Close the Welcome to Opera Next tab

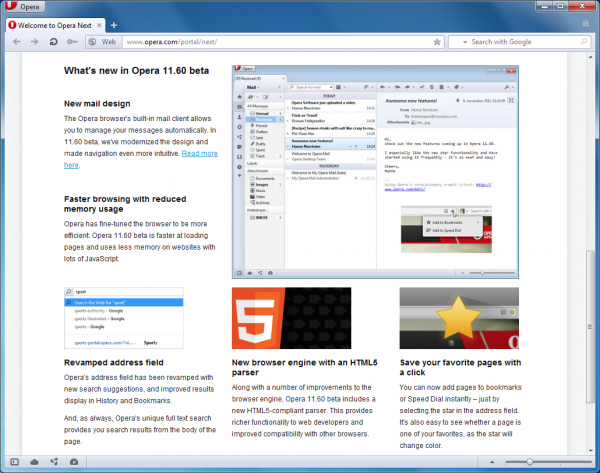(99, 25)
